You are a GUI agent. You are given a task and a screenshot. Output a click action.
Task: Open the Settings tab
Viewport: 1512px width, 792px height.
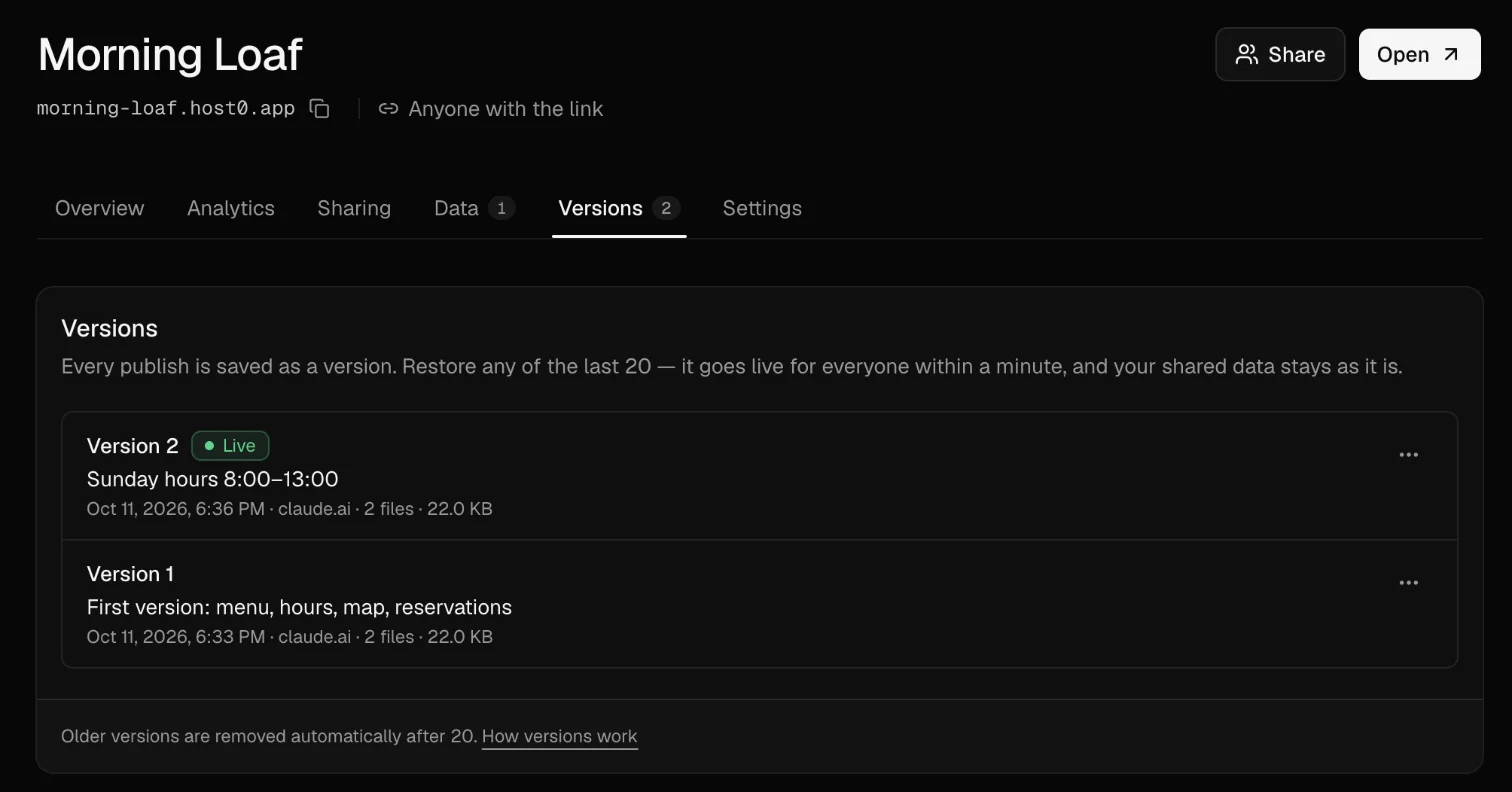pyautogui.click(x=762, y=208)
